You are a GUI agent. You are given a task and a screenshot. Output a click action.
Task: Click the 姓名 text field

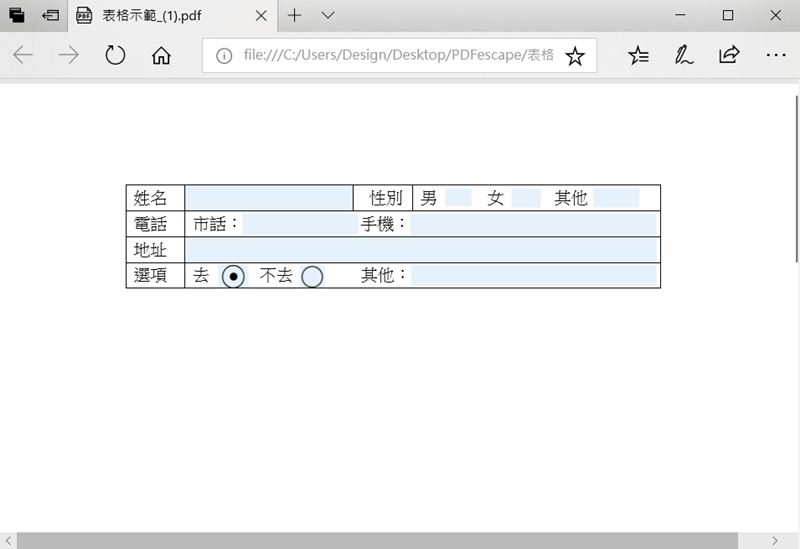tap(269, 198)
